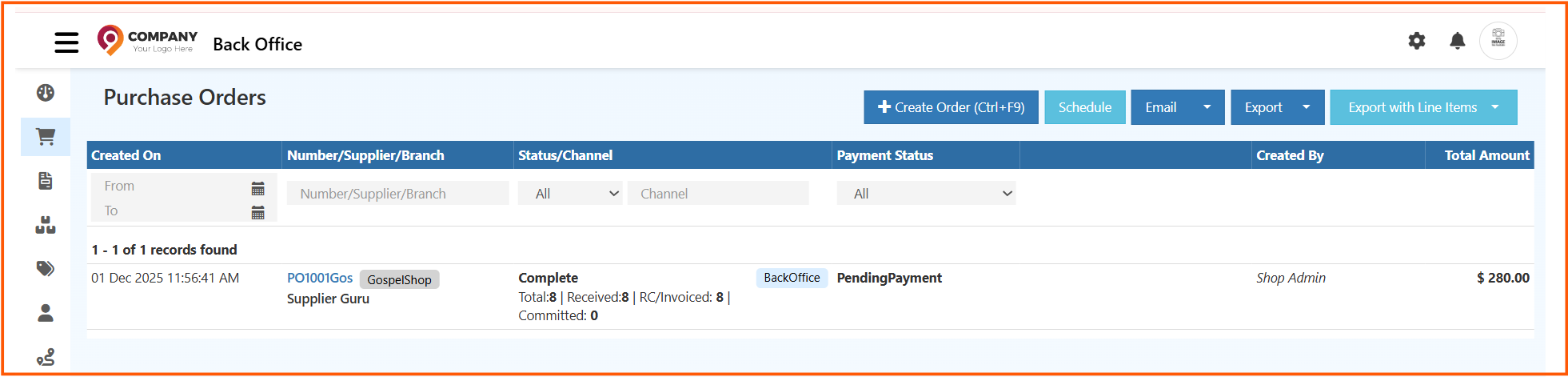Click the price tags sidebar icon

click(46, 268)
